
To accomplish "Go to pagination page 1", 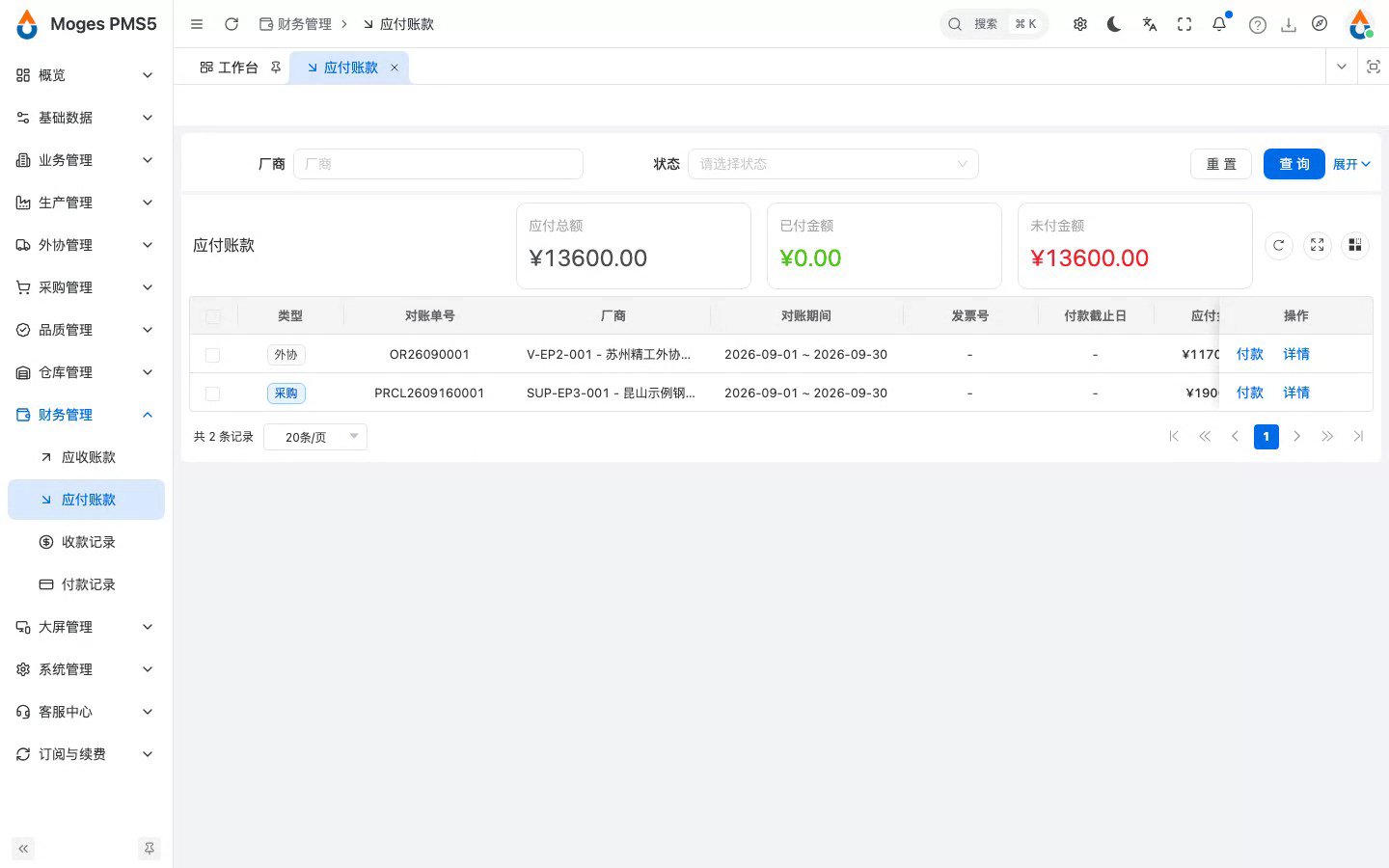I will tap(1266, 437).
